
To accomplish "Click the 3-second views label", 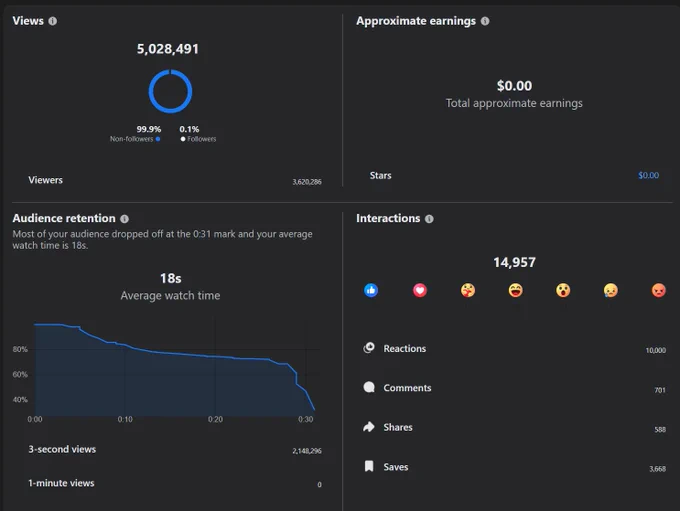I will 62,449.
